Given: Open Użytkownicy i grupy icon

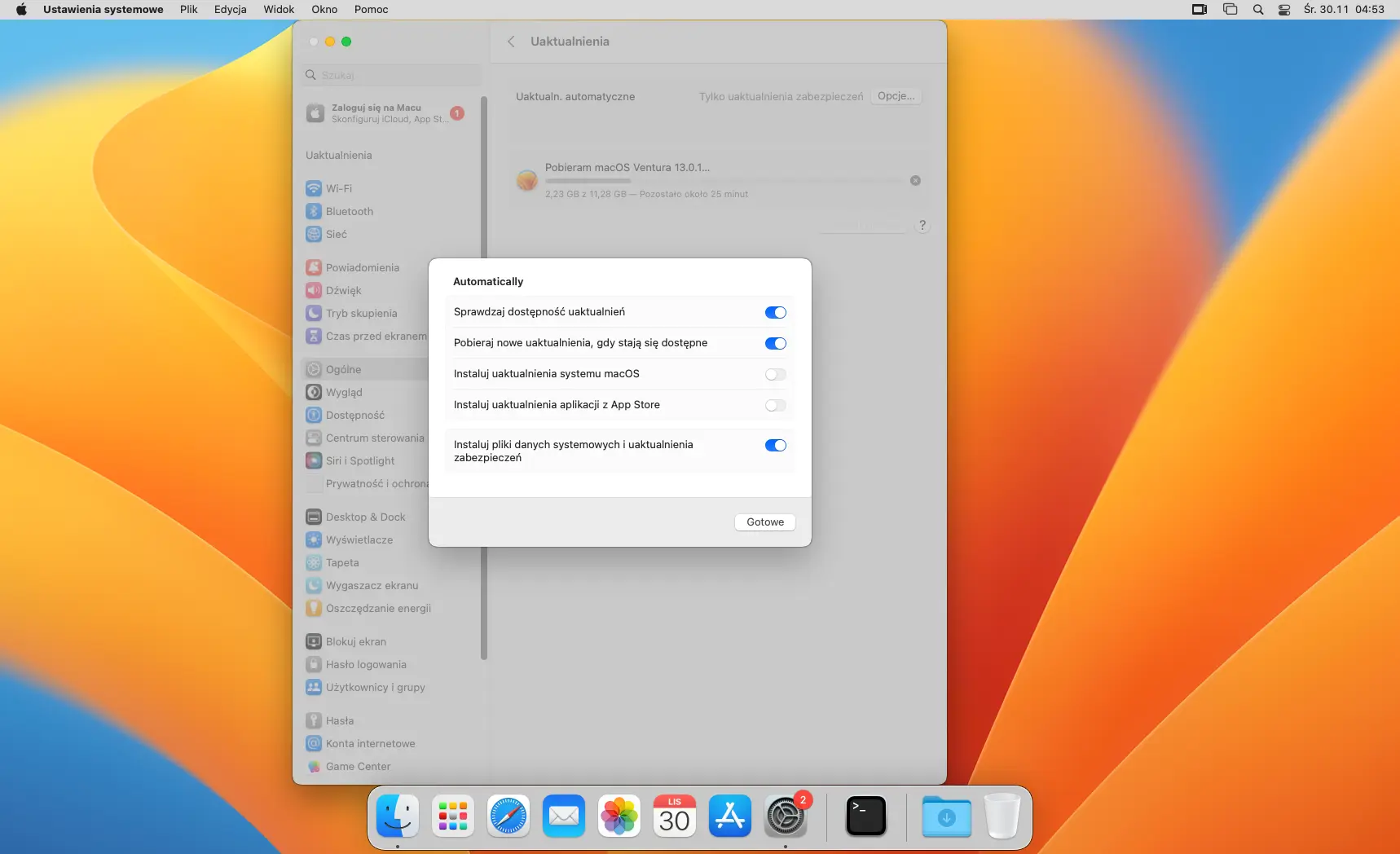Looking at the screenshot, I should (x=314, y=687).
